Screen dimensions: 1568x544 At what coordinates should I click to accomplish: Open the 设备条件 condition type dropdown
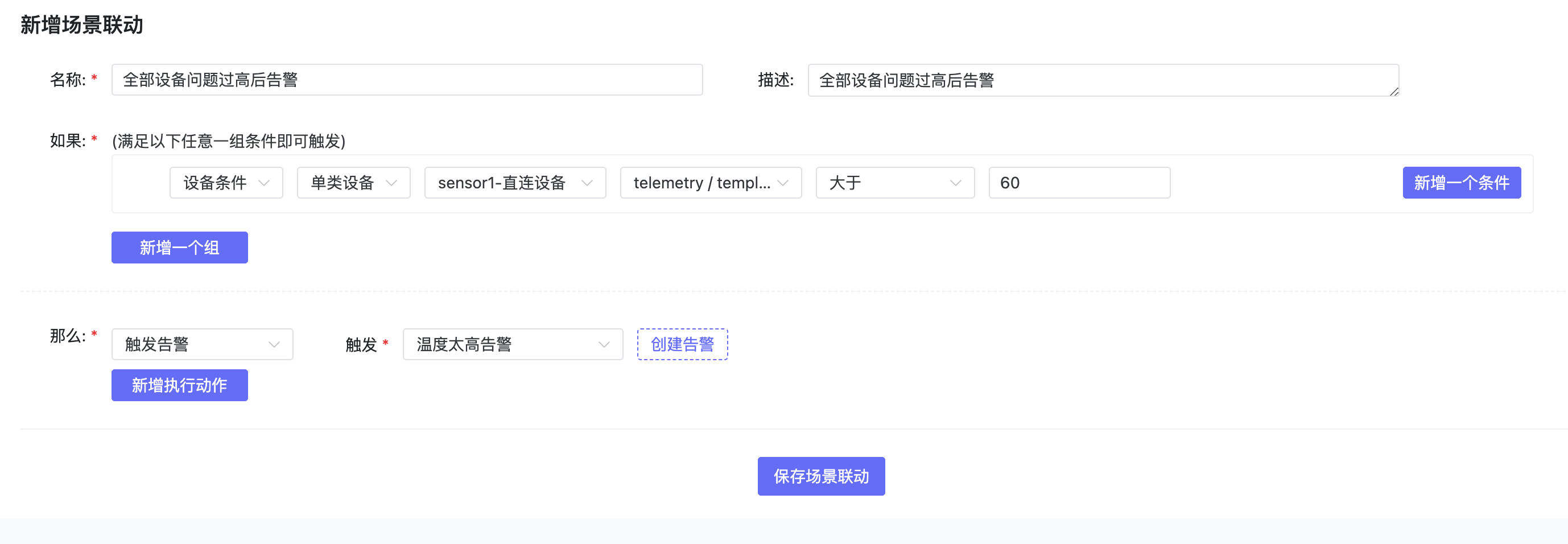coord(226,183)
